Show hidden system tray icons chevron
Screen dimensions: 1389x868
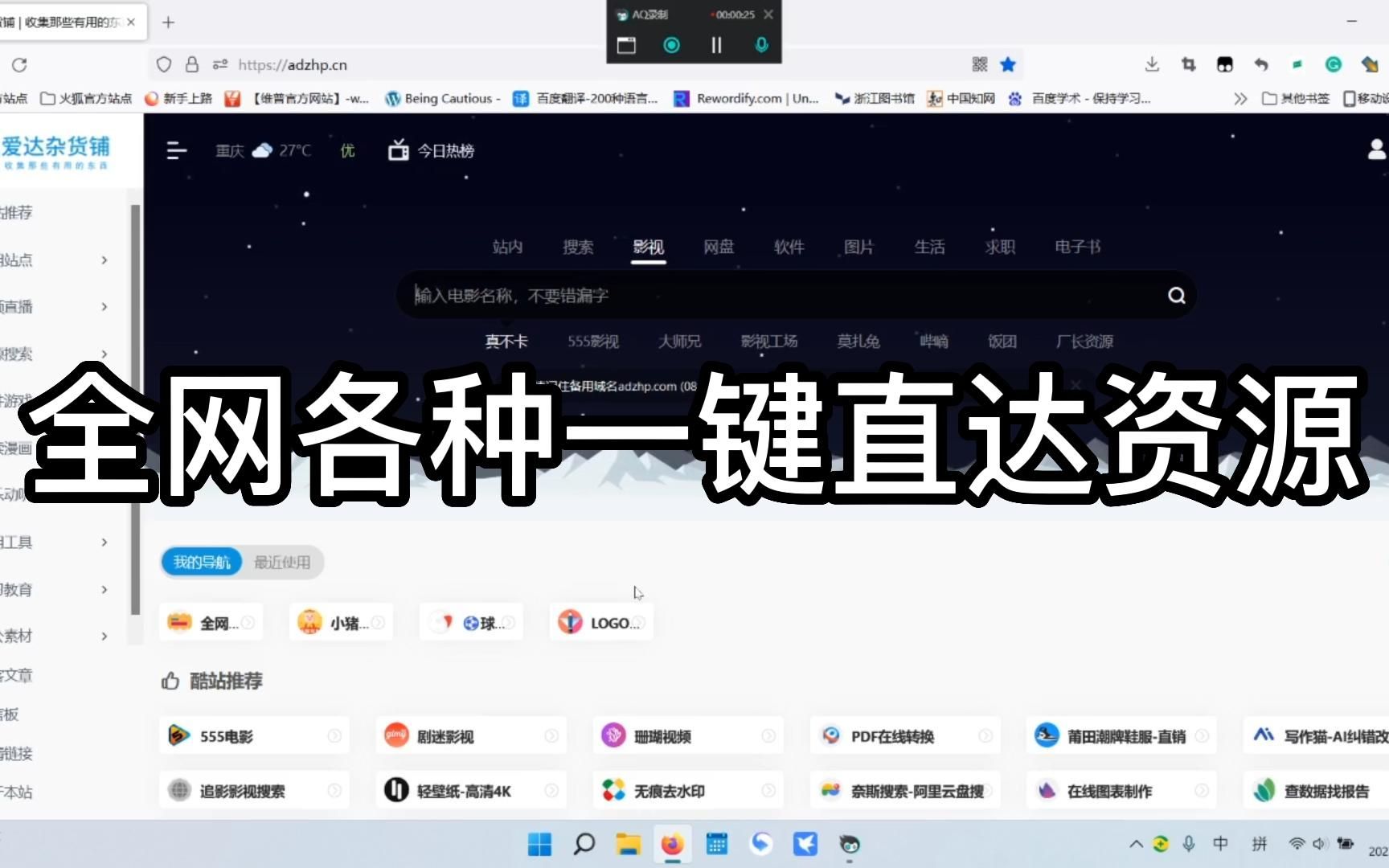pos(1136,844)
